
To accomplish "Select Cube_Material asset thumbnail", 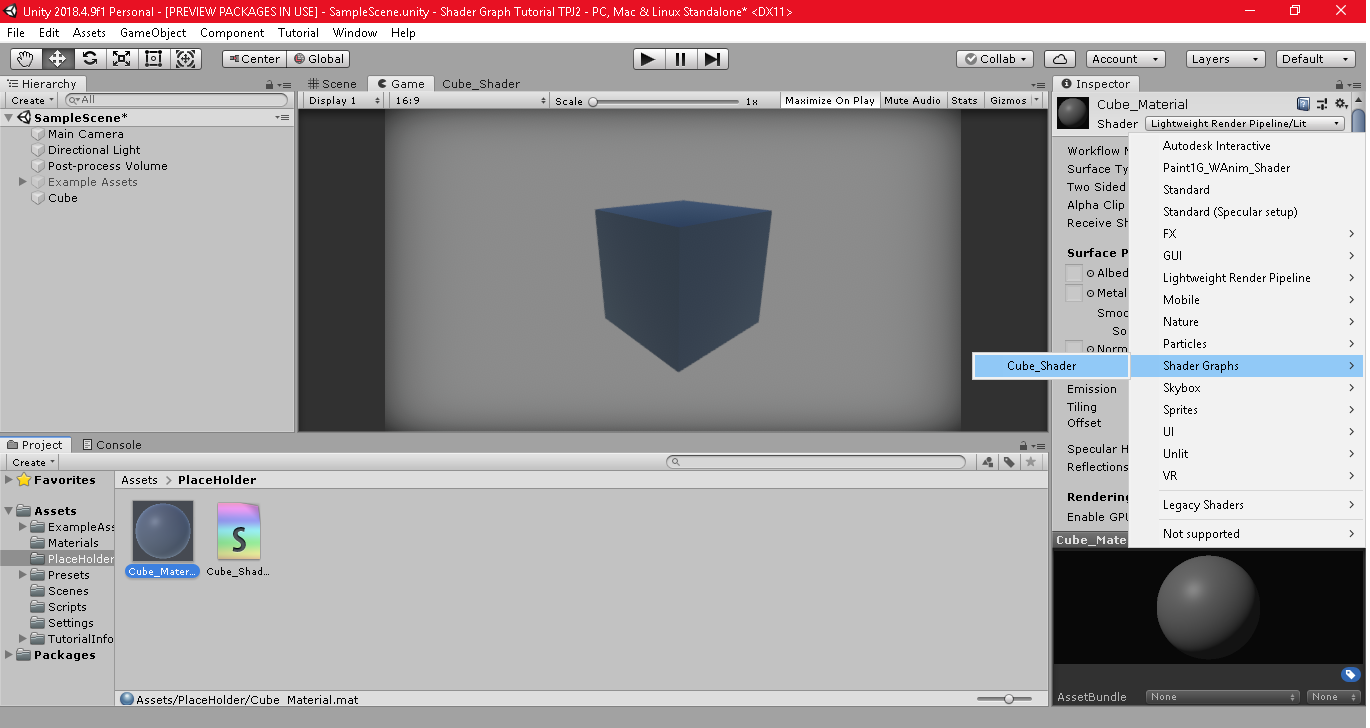I will pyautogui.click(x=162, y=532).
